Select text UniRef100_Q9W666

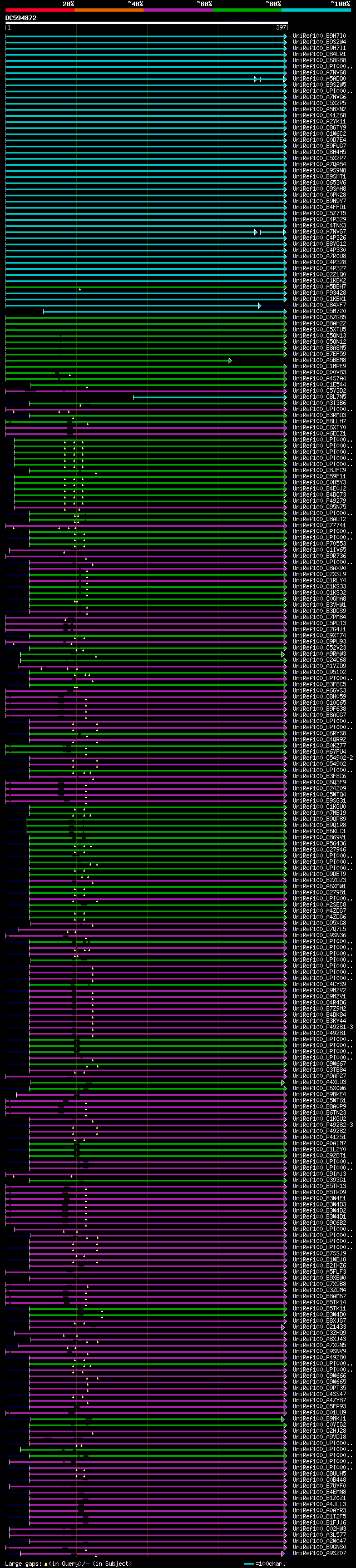click(x=319, y=1375)
